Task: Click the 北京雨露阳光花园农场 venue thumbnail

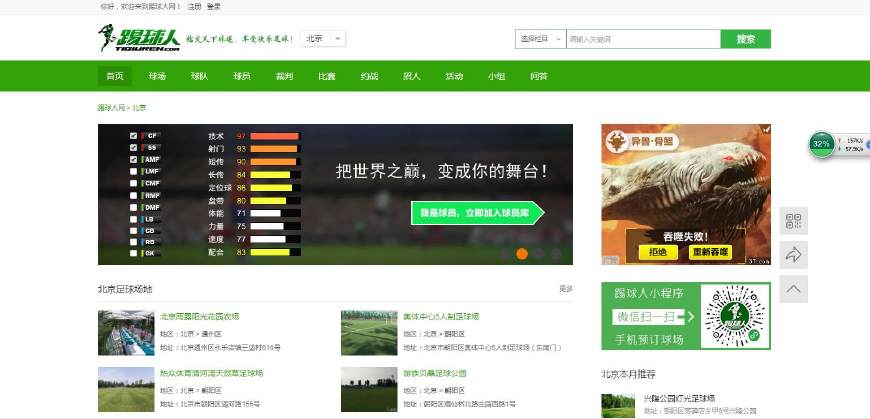Action: pyautogui.click(x=126, y=332)
